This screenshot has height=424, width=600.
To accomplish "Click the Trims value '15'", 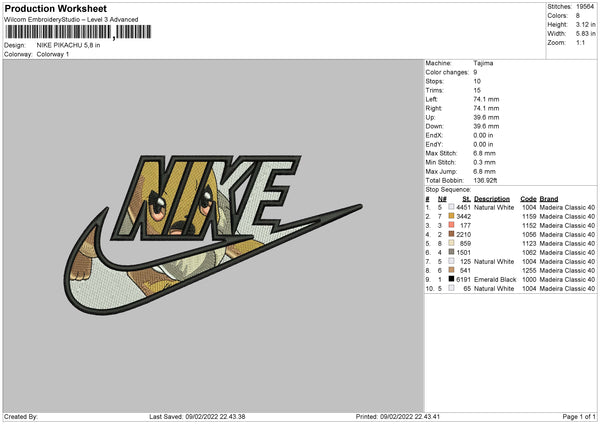I will click(477, 90).
